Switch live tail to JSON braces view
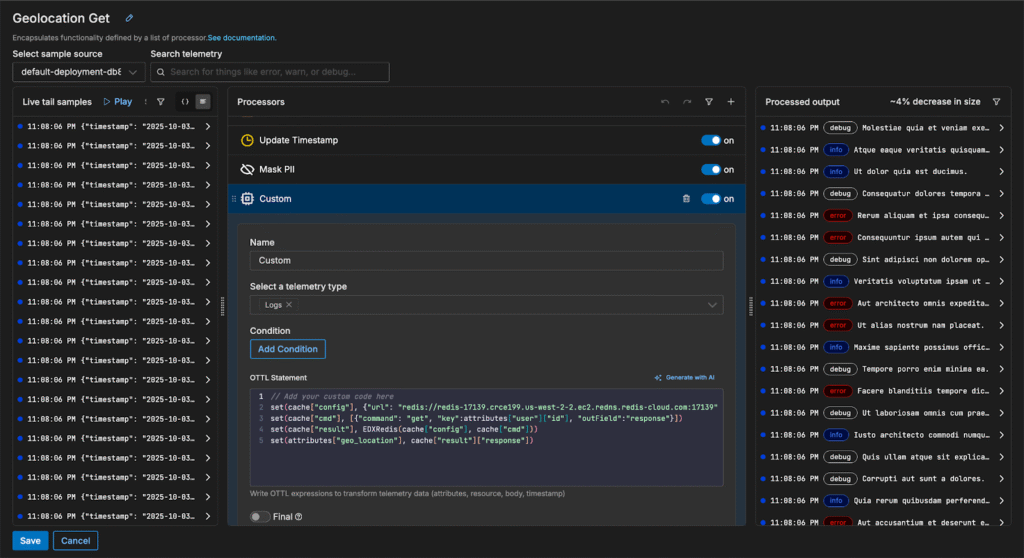Image resolution: width=1024 pixels, height=558 pixels. pyautogui.click(x=185, y=102)
